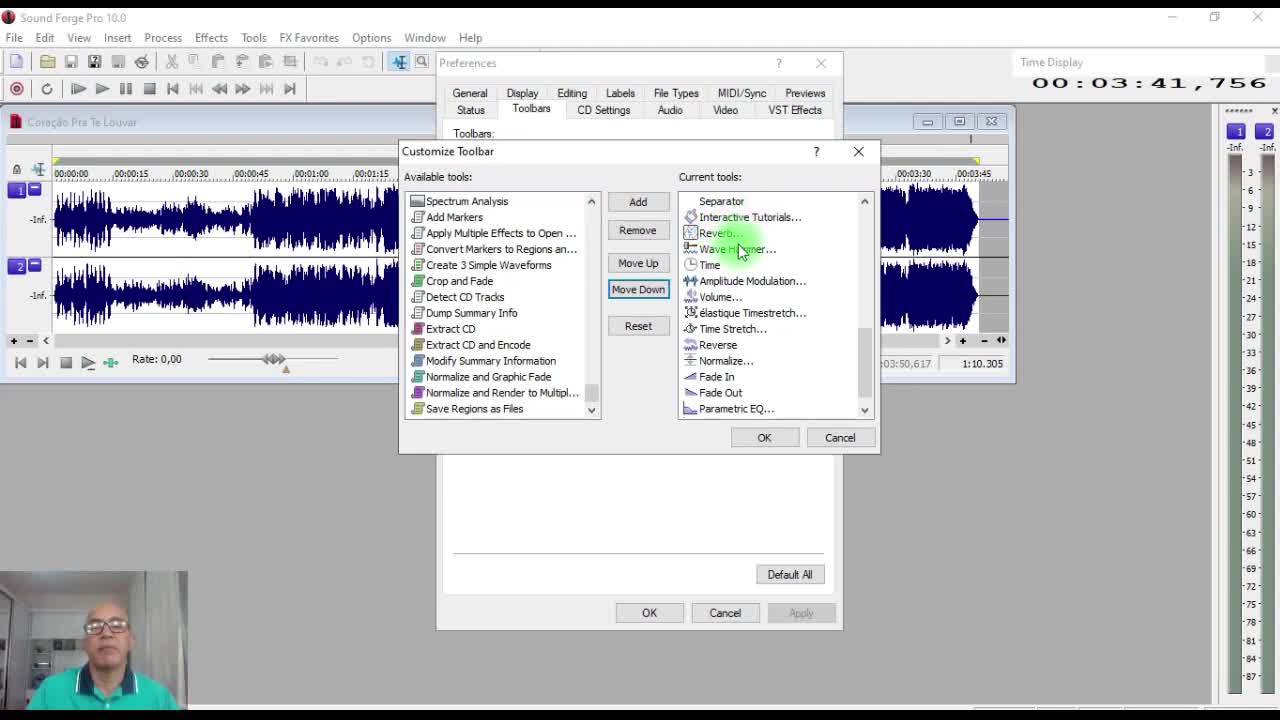Open the FX Favorites menu
The height and width of the screenshot is (720, 1280).
[309, 38]
